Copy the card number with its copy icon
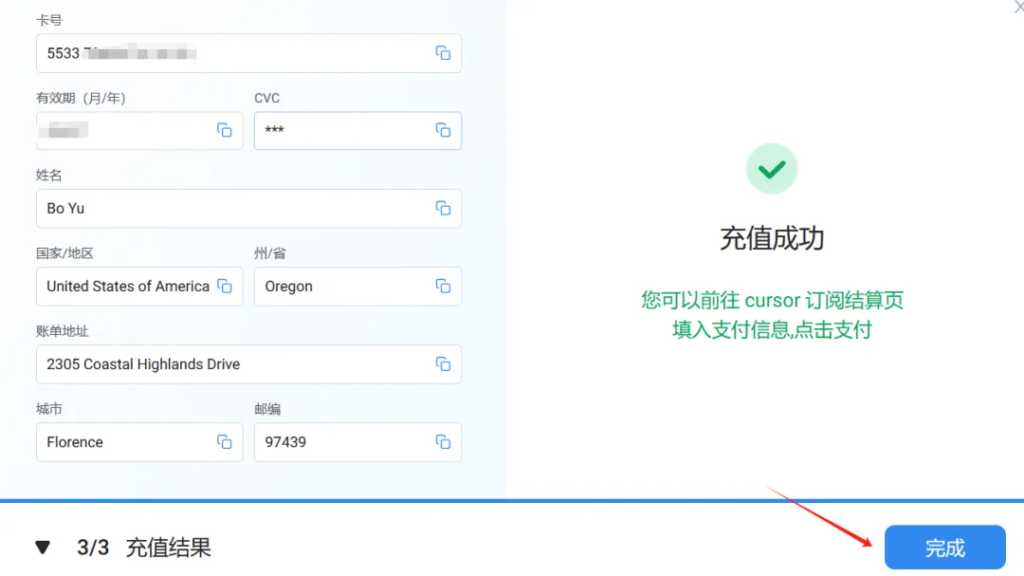Image resolution: width=1024 pixels, height=576 pixels. tap(443, 53)
